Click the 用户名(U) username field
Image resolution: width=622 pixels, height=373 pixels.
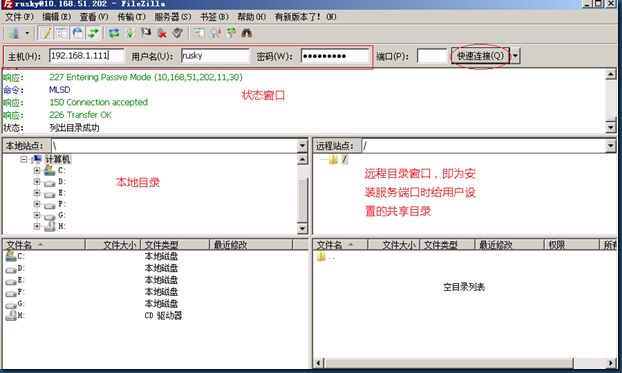(215, 56)
